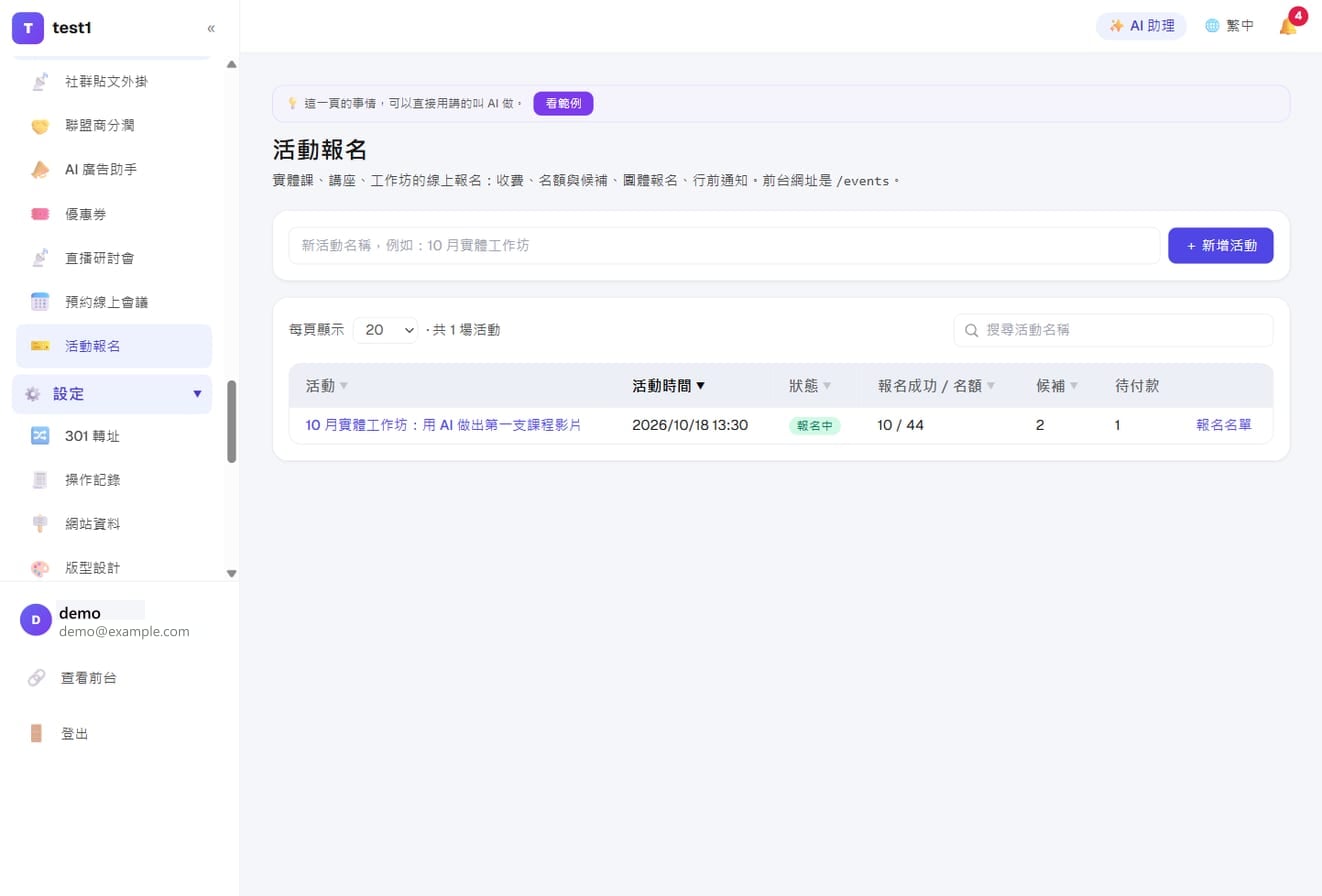Screen dimensions: 1322x896
Task: Click the 直播研討會 icon in sidebar
Action: [x=40, y=257]
